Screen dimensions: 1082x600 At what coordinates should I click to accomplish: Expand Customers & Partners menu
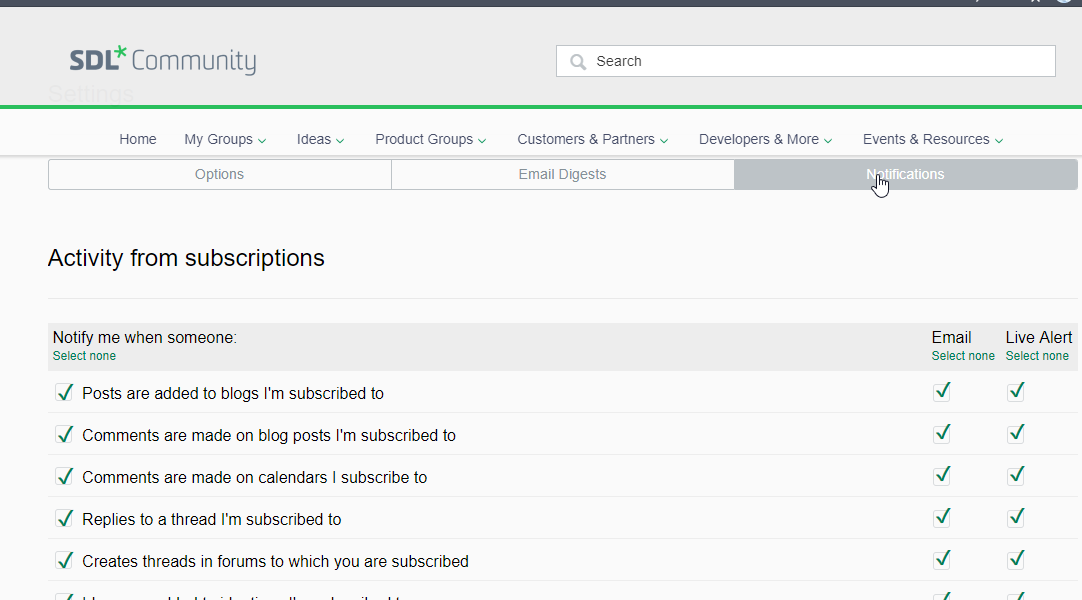(592, 139)
